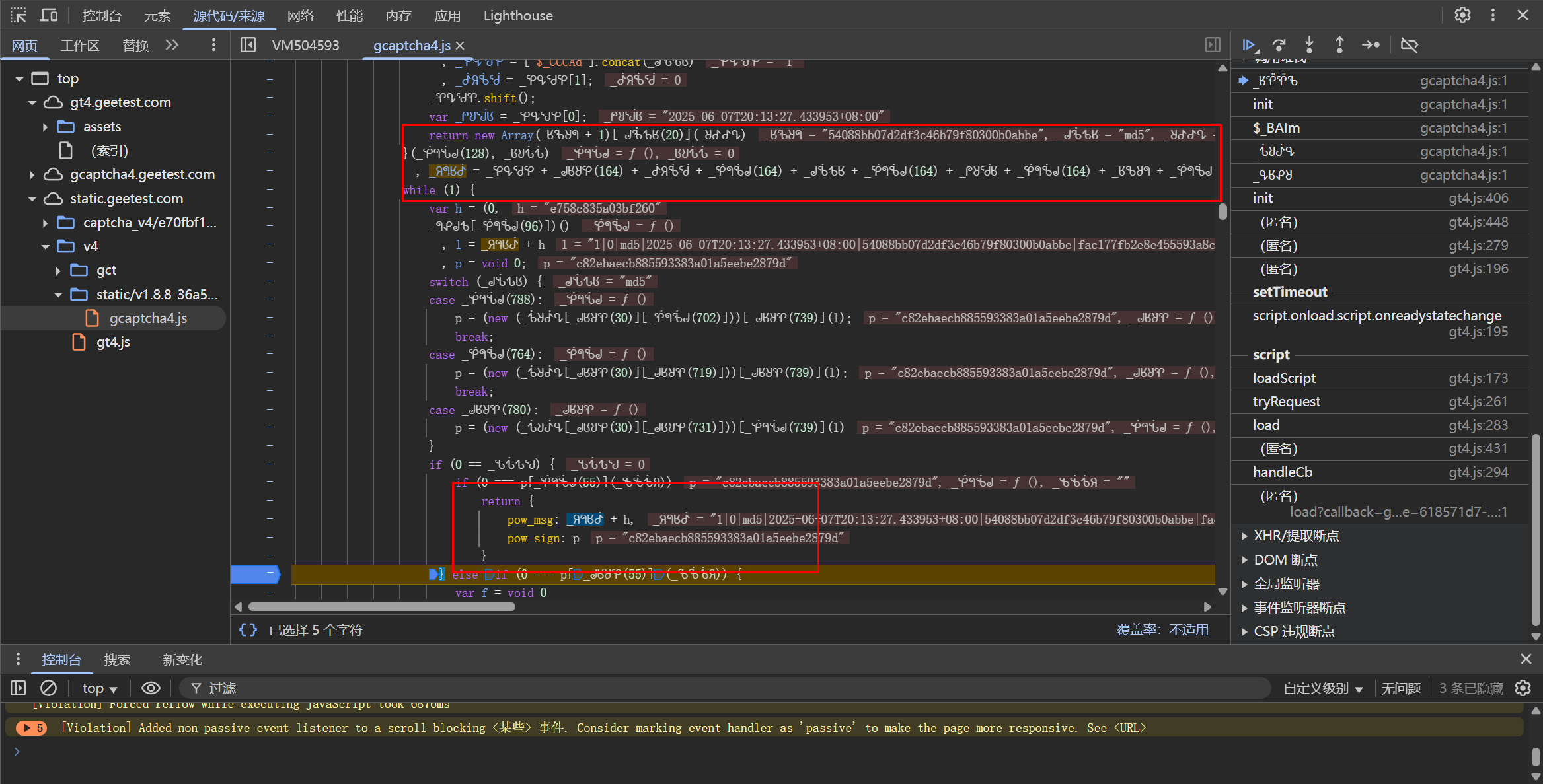Toggle the debugger sidebar icon
Image resolution: width=1543 pixels, height=784 pixels.
tap(1213, 45)
